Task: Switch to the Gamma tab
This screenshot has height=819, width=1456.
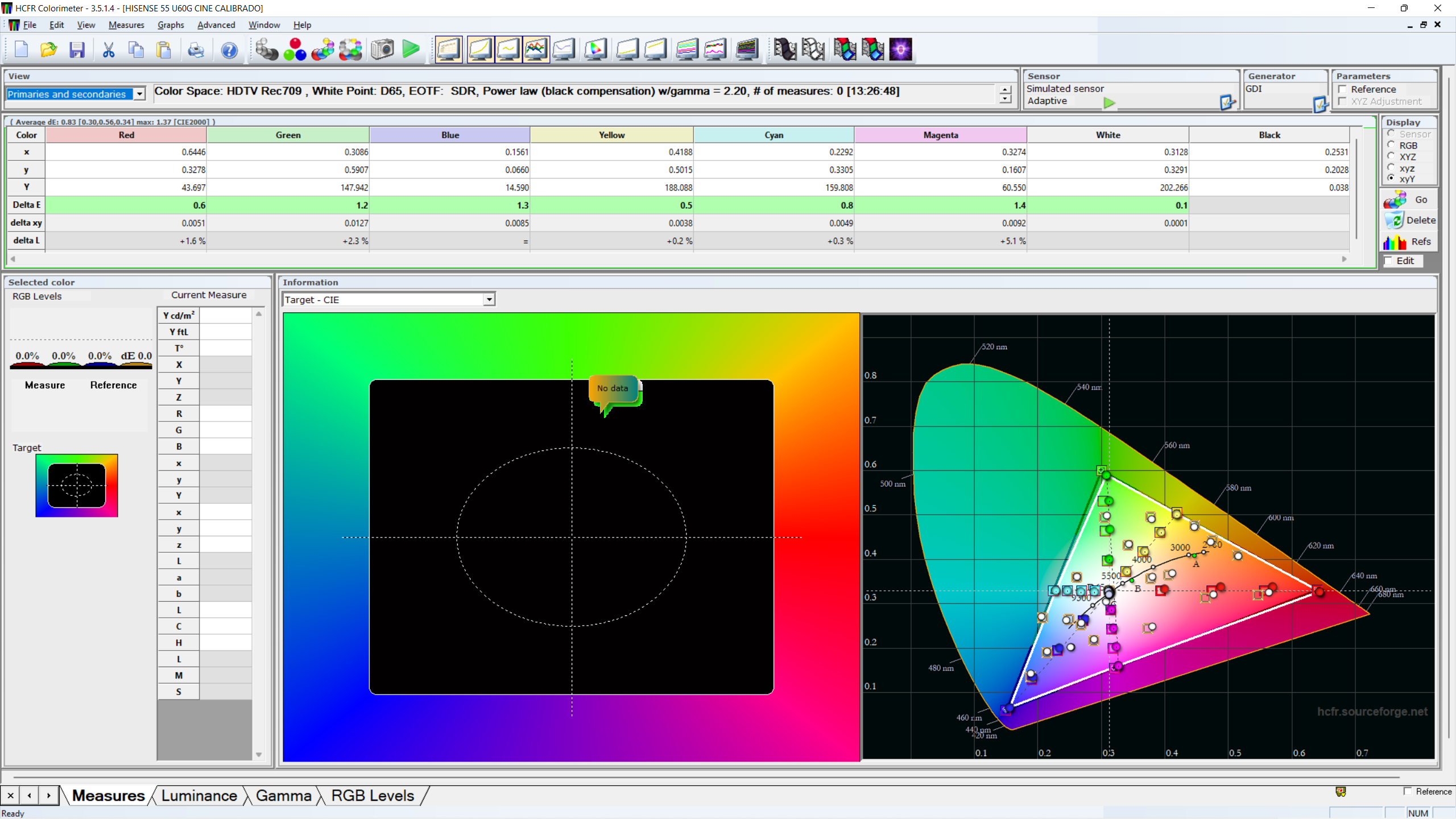Action: [x=283, y=796]
